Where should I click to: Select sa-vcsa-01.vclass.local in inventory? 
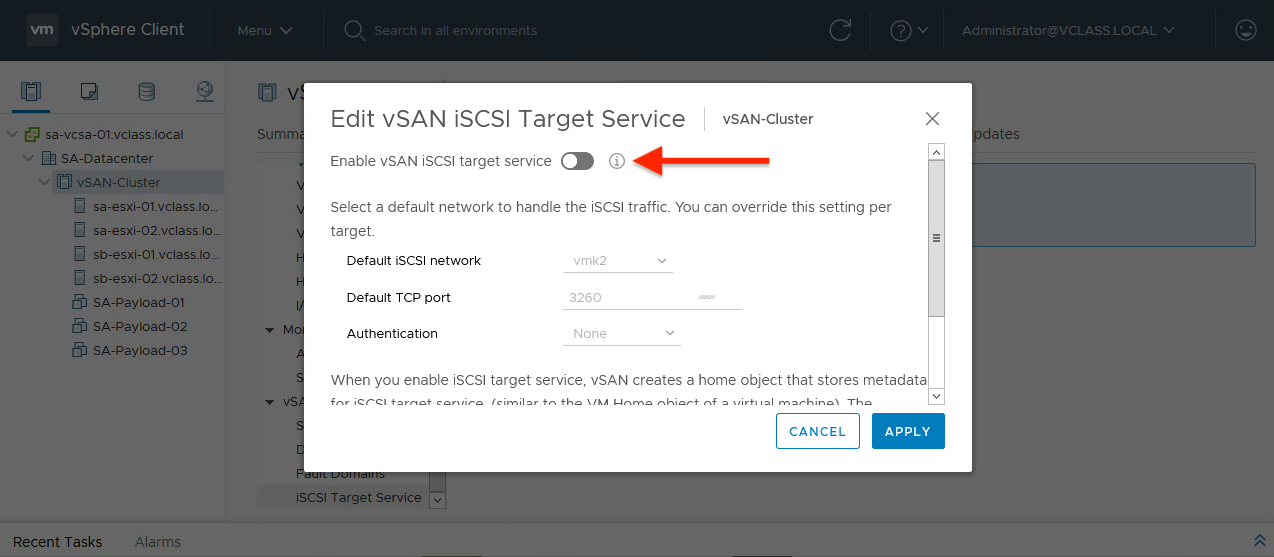(114, 134)
